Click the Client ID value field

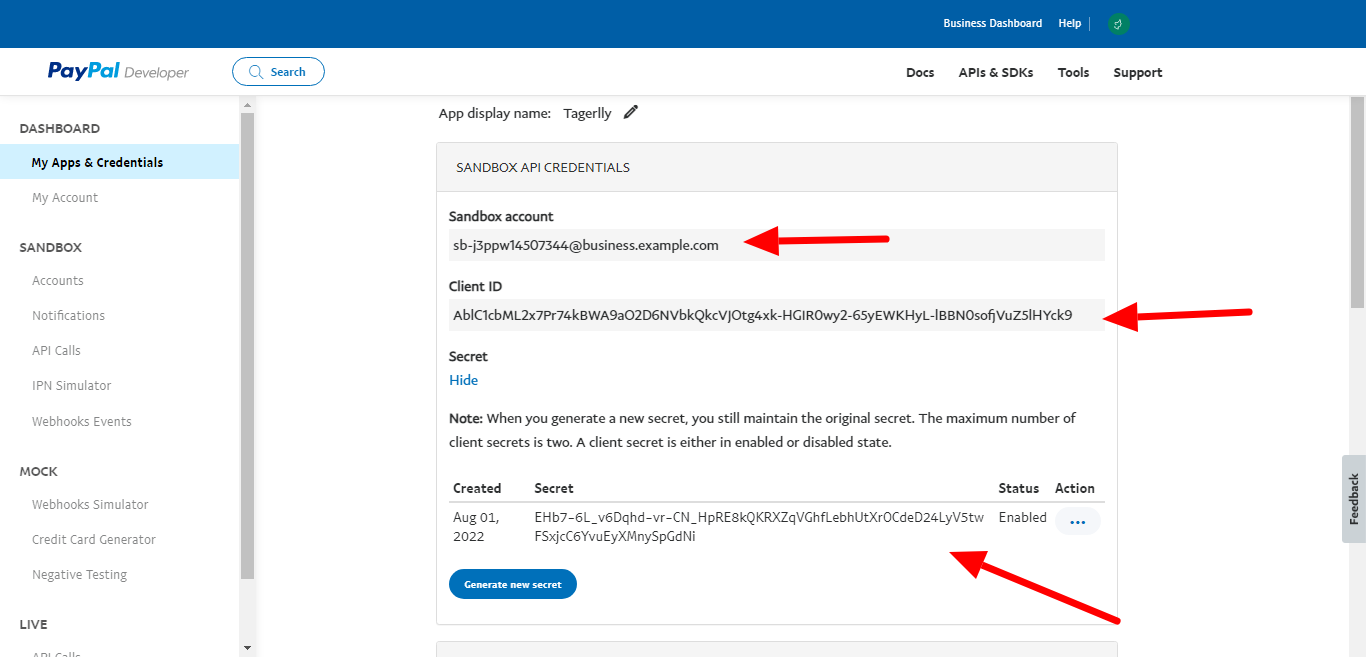(777, 315)
